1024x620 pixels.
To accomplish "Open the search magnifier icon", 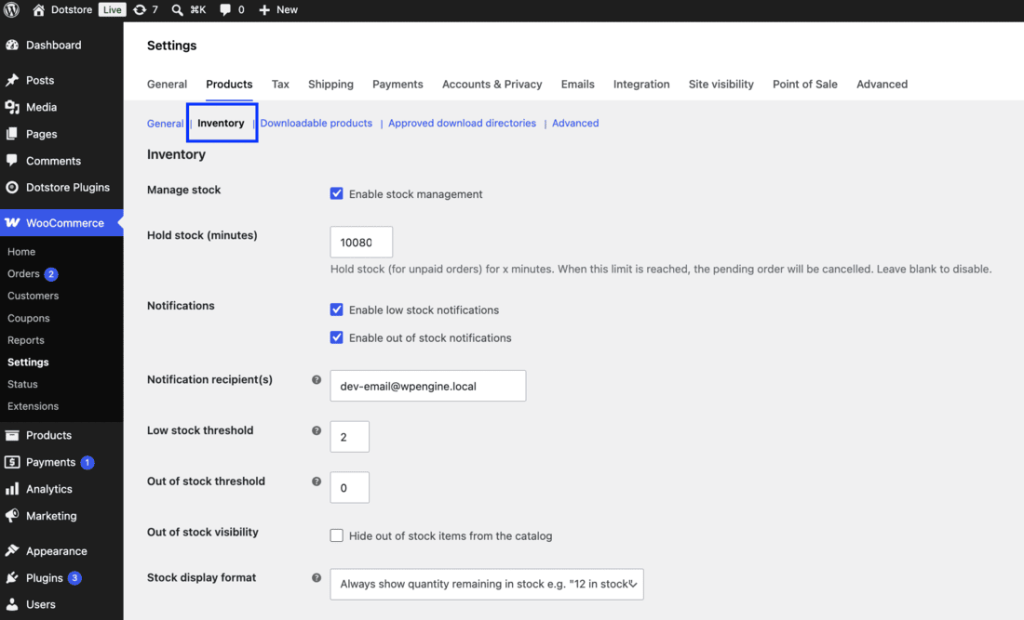I will [x=177, y=10].
